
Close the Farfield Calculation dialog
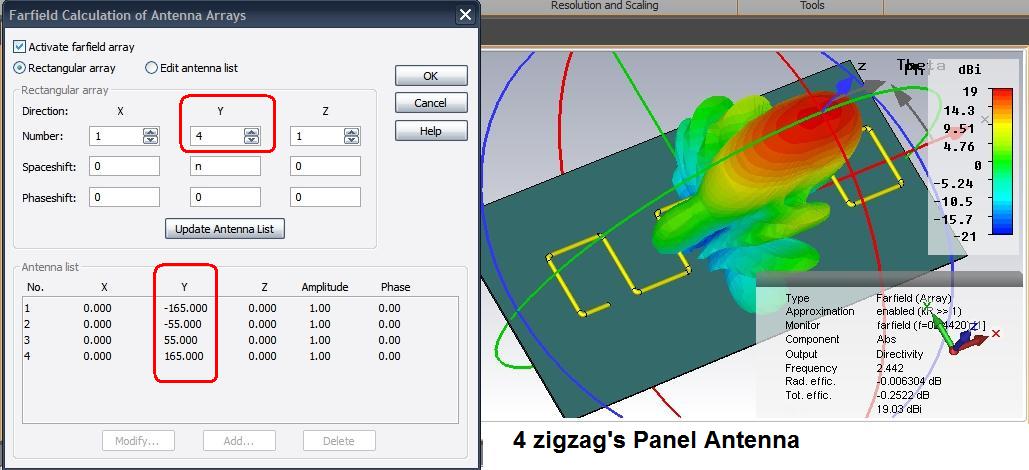465,15
